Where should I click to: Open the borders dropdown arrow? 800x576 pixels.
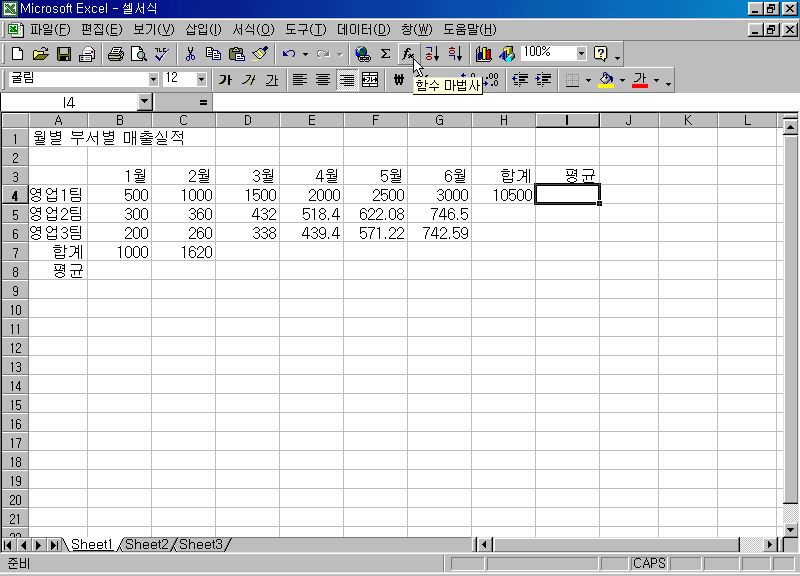coord(588,80)
